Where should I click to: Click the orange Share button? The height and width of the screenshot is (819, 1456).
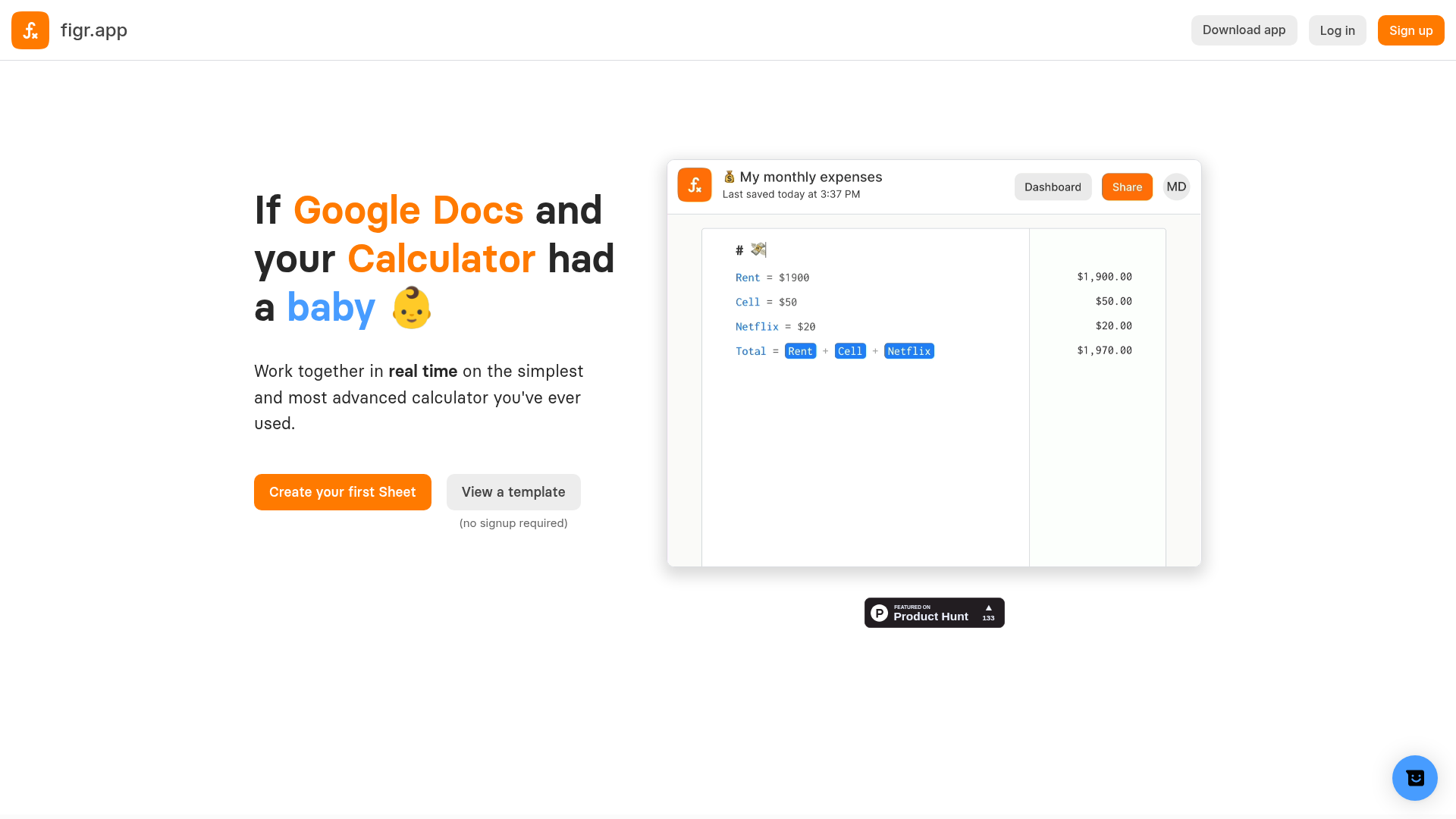point(1127,187)
